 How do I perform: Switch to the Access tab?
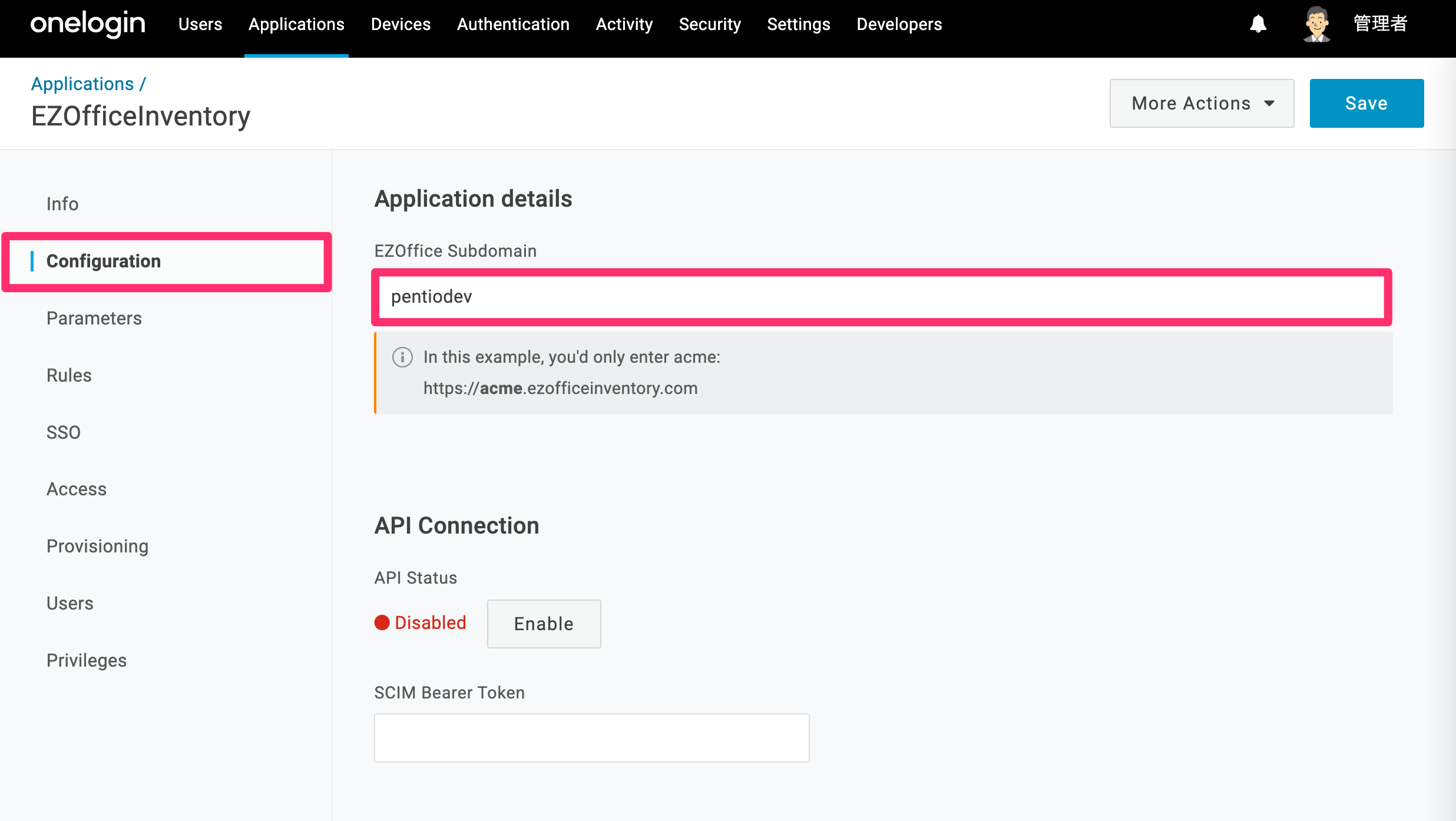coord(77,489)
